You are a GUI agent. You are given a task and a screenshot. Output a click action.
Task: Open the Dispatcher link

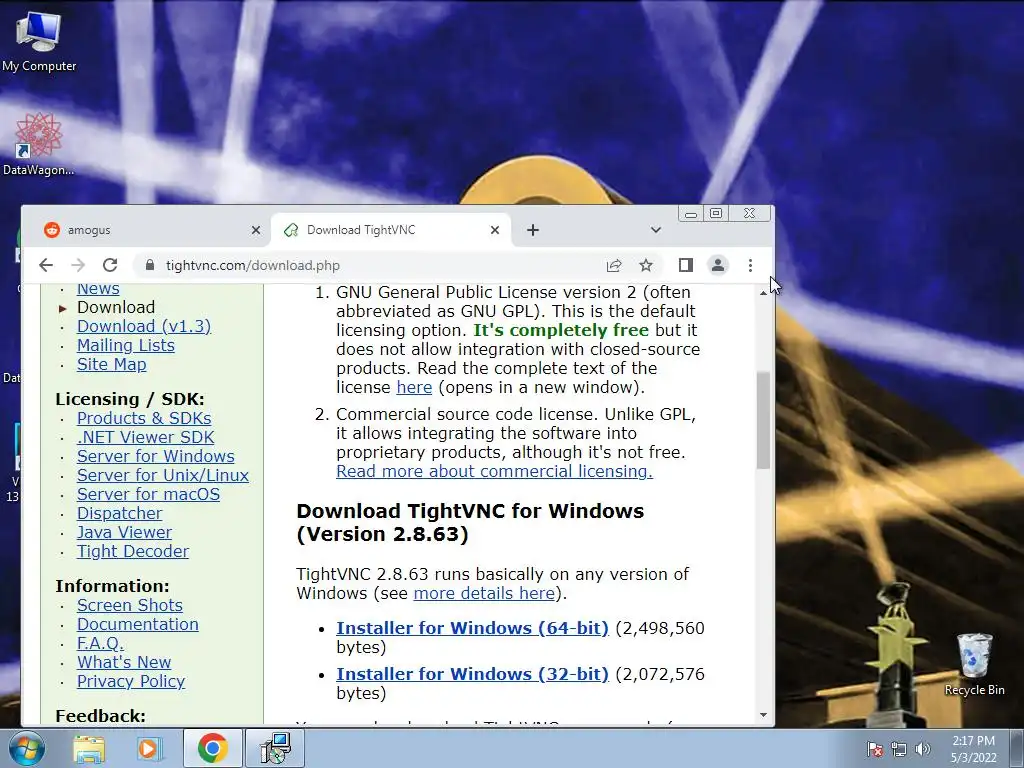click(x=120, y=513)
